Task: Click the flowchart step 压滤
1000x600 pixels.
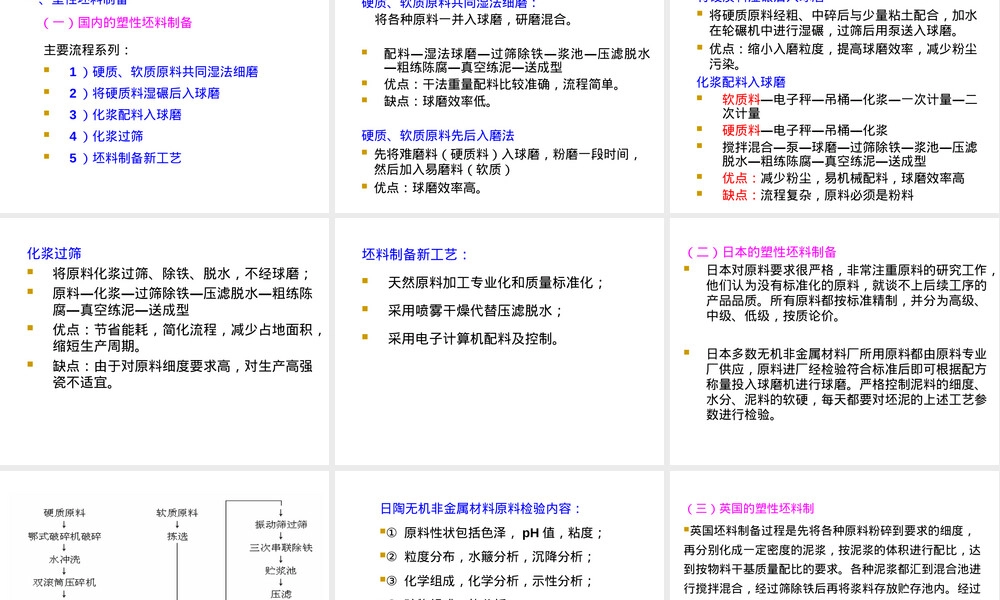Action: point(281,594)
